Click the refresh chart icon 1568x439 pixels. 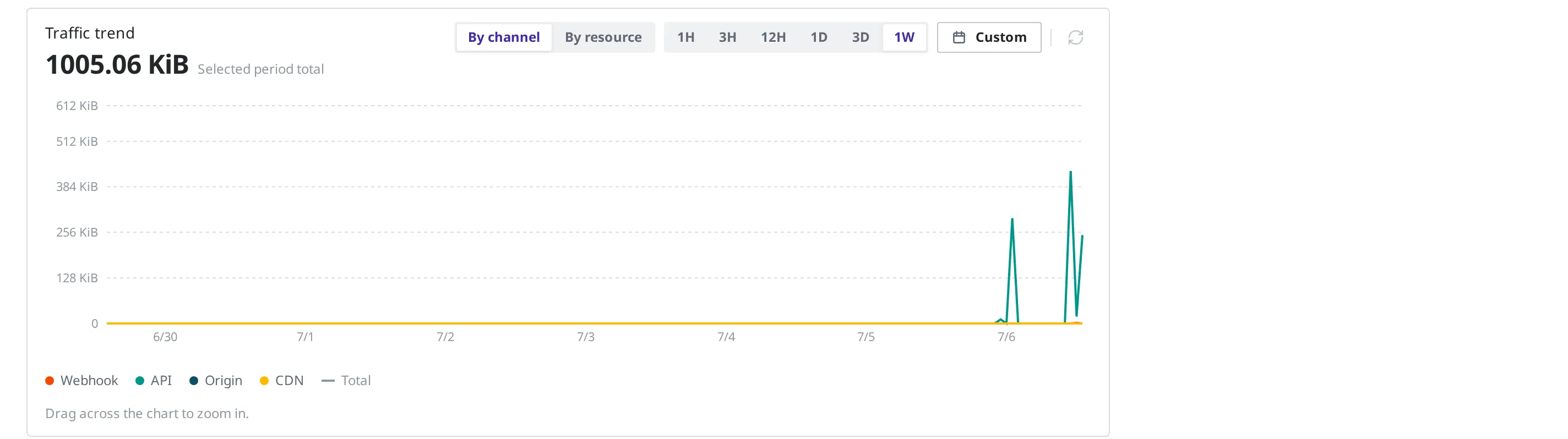tap(1075, 38)
